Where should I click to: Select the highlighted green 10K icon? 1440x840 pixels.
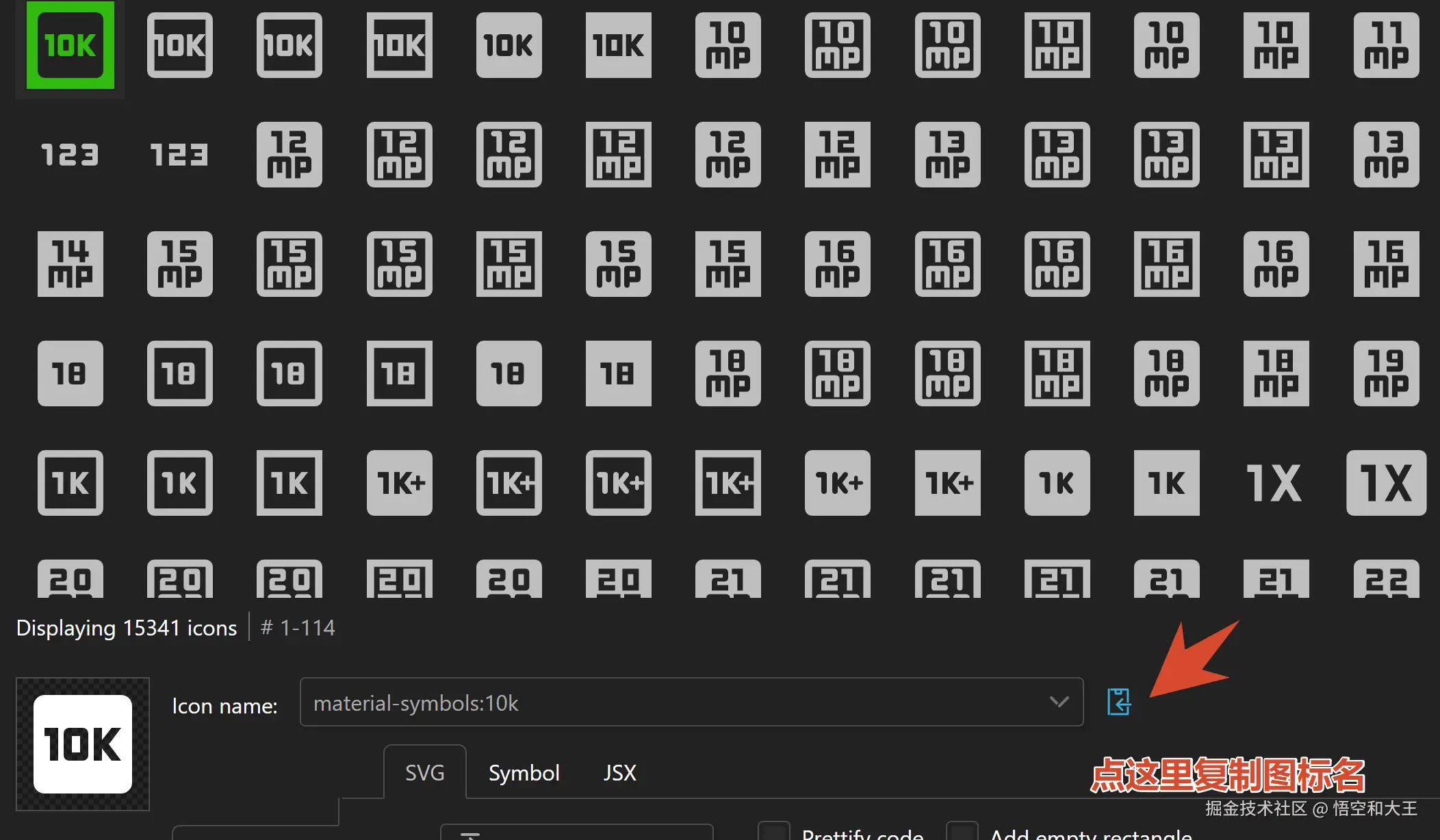point(70,45)
